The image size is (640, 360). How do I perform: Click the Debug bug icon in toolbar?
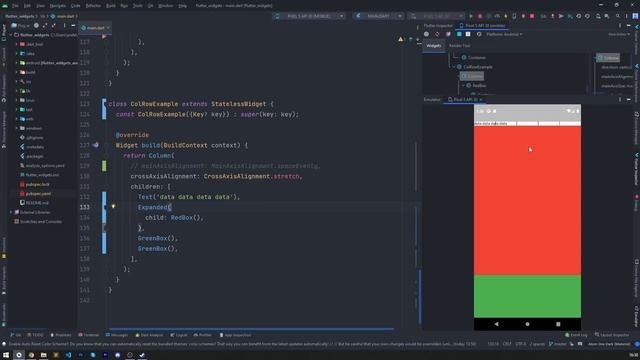480,16
